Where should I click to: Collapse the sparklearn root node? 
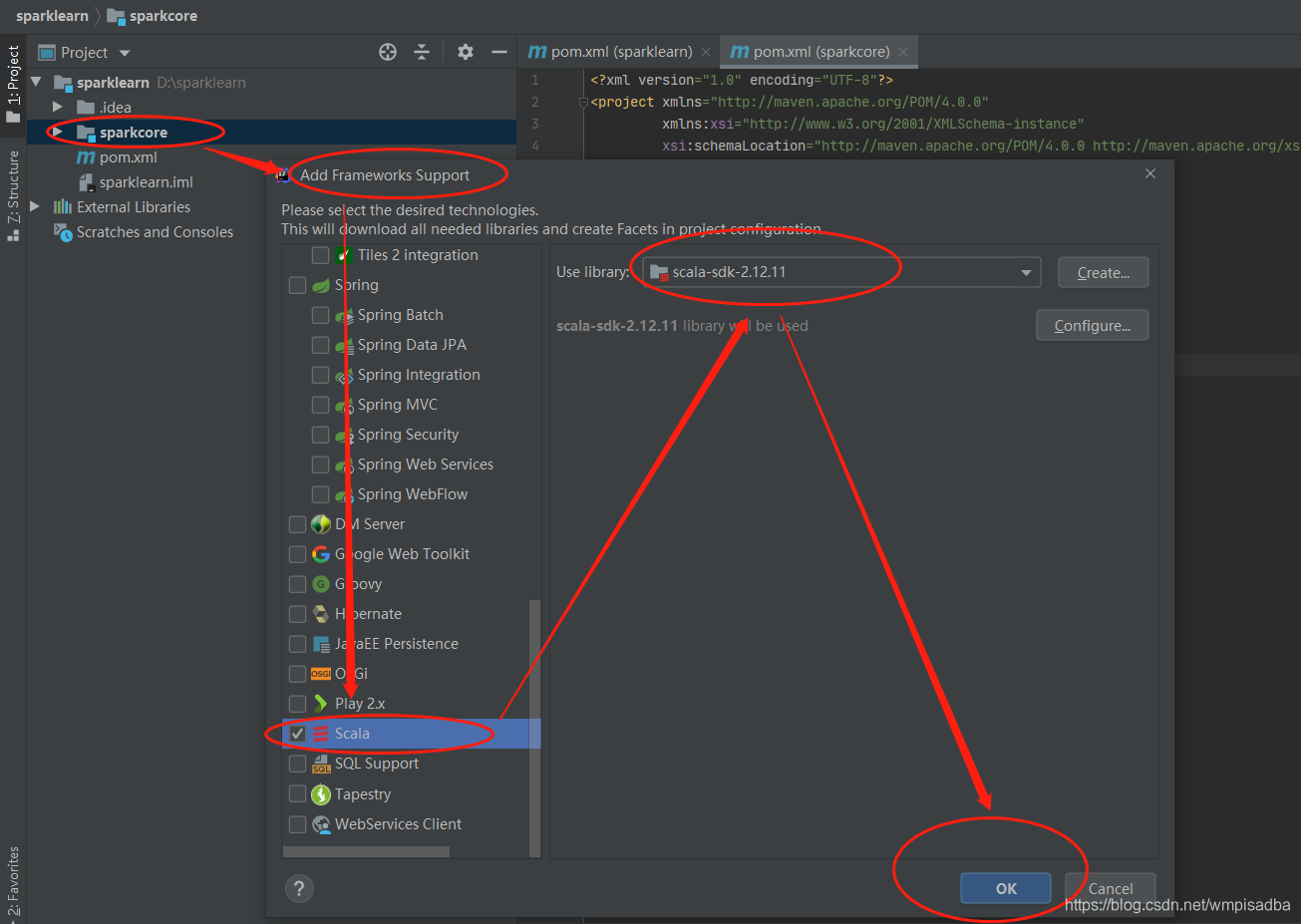[x=36, y=83]
